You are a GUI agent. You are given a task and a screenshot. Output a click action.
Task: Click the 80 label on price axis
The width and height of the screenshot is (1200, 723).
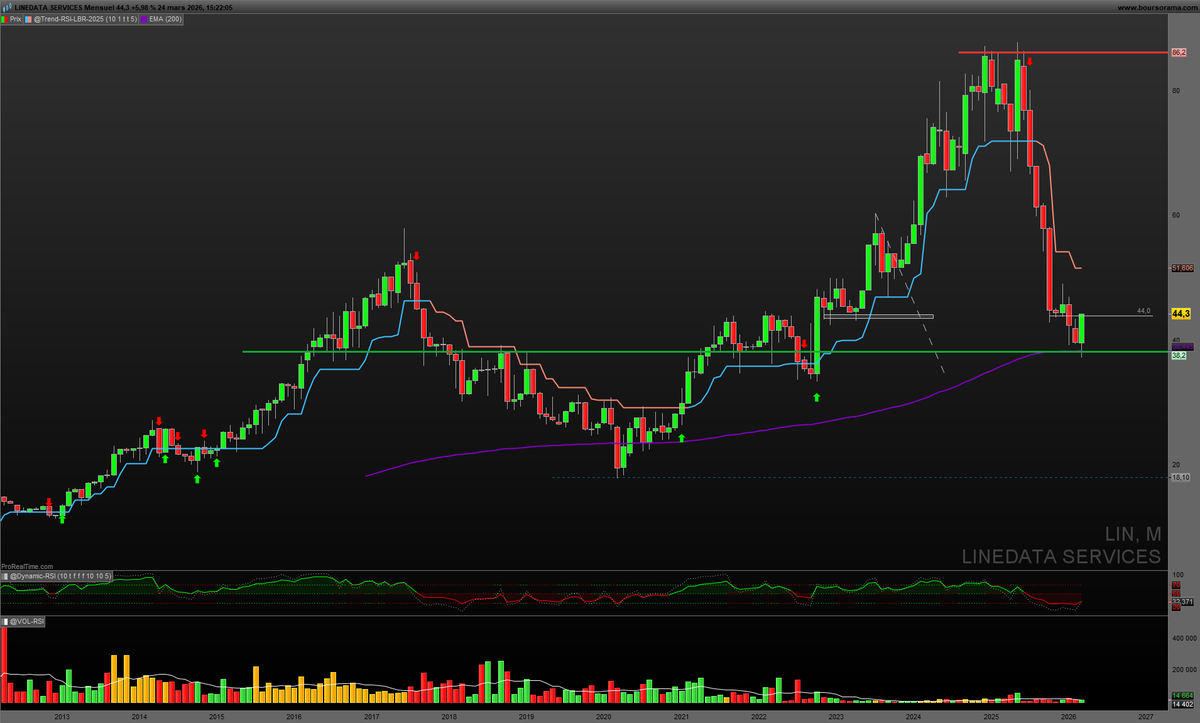pos(1176,90)
